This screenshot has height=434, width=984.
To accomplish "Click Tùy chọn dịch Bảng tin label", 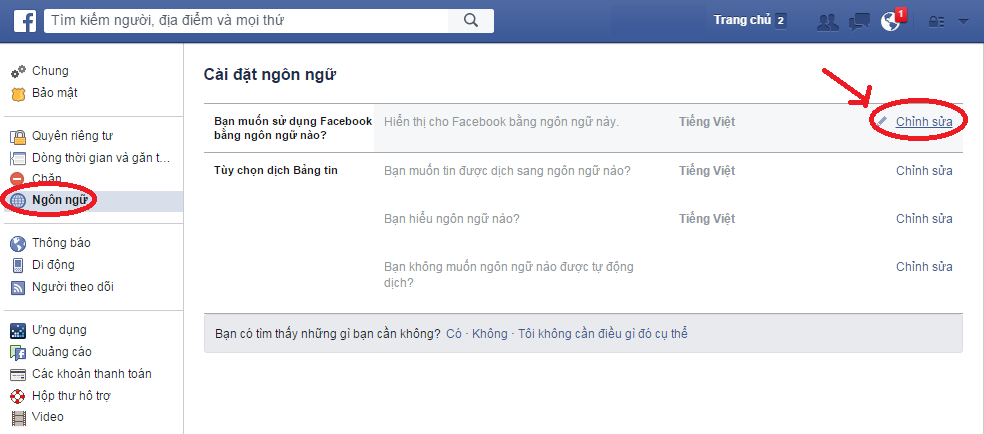I will click(275, 171).
